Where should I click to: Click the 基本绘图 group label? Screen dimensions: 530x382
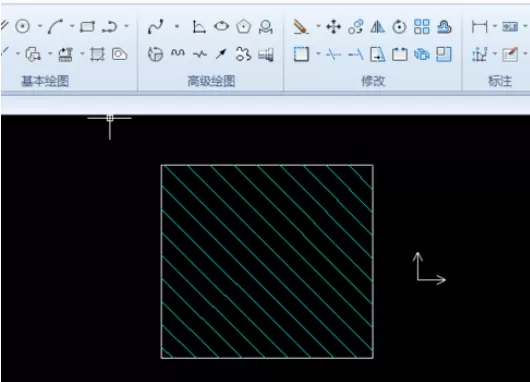point(45,81)
